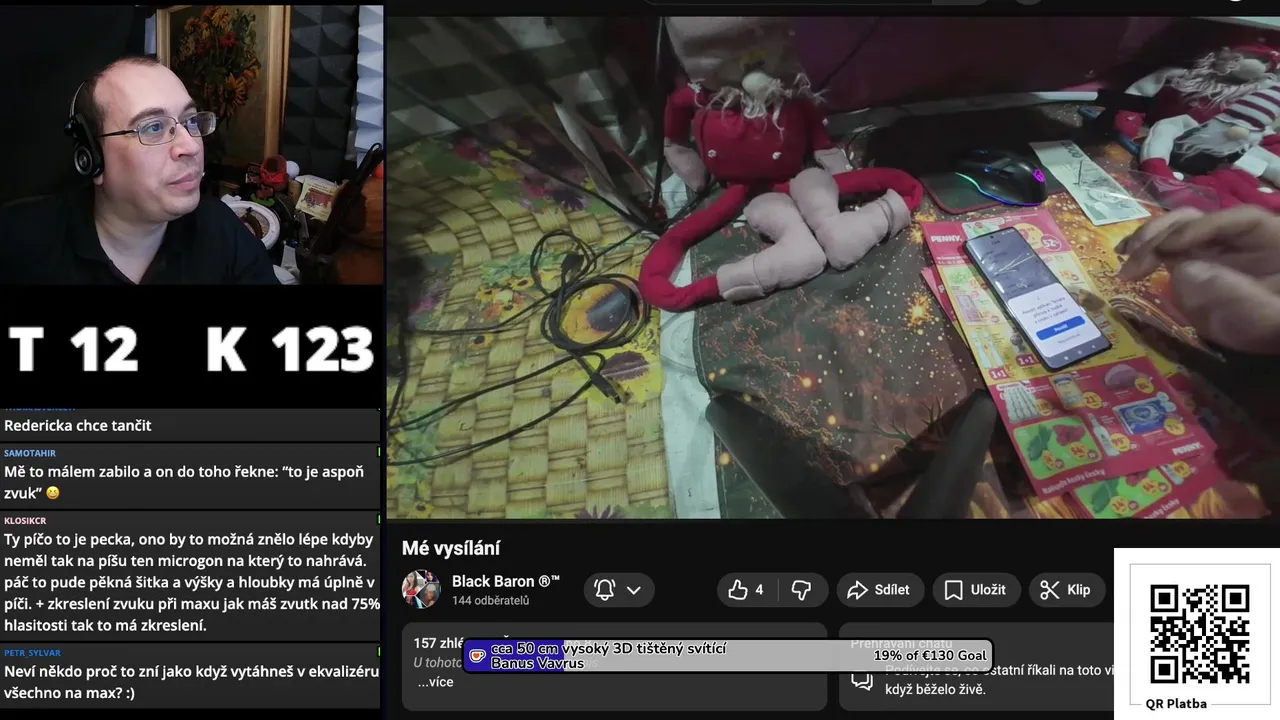The image size is (1280, 720).
Task: Click the 19% of €130 Goal progress bar
Action: (x=728, y=656)
